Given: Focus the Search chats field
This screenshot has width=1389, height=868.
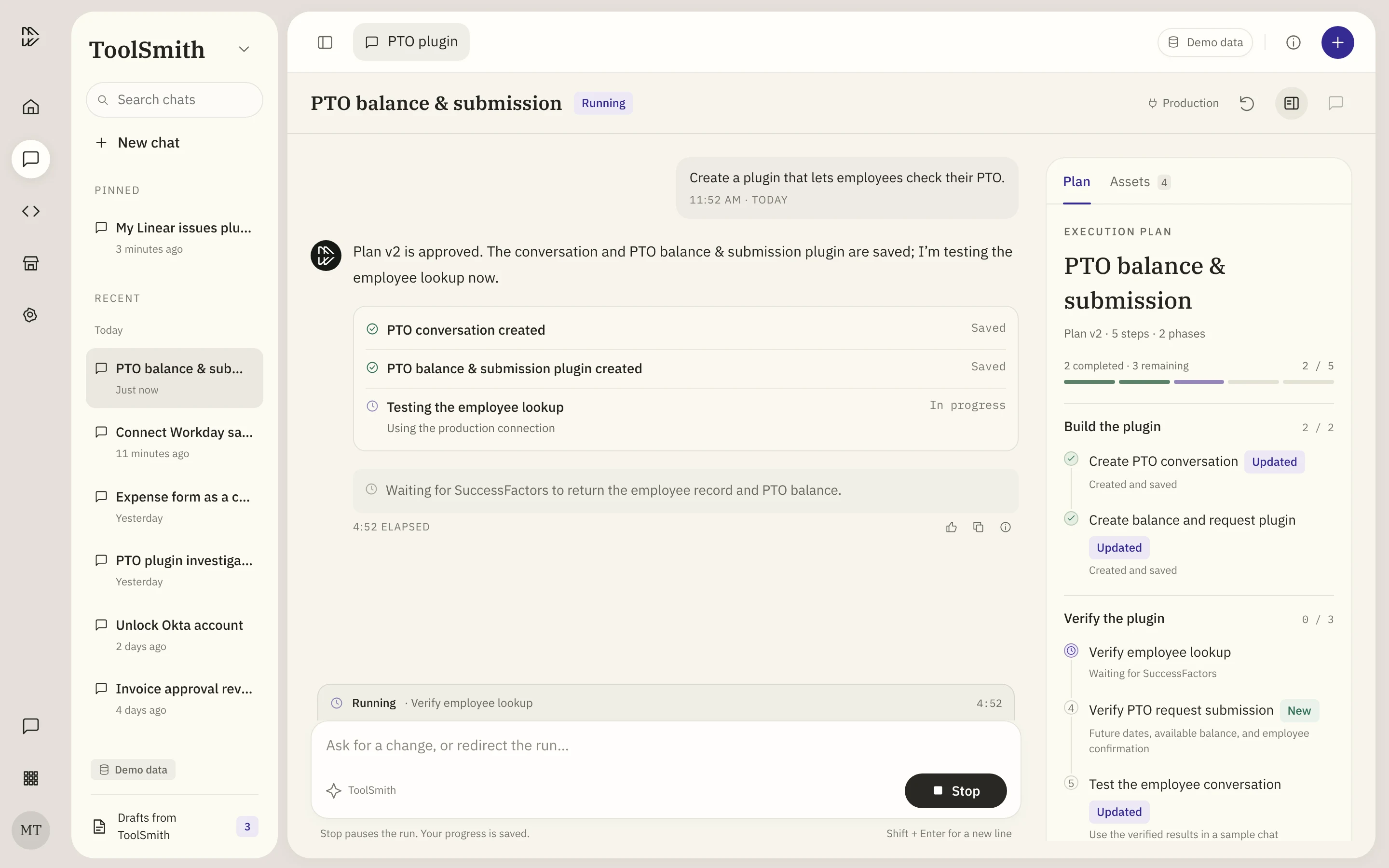Looking at the screenshot, I should (175, 100).
